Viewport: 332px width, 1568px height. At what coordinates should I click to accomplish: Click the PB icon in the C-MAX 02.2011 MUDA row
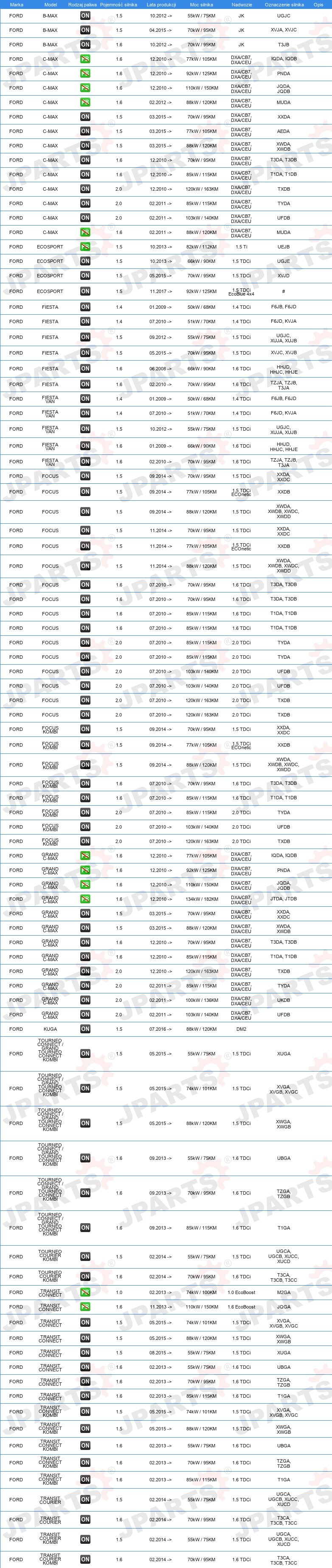[x=85, y=232]
